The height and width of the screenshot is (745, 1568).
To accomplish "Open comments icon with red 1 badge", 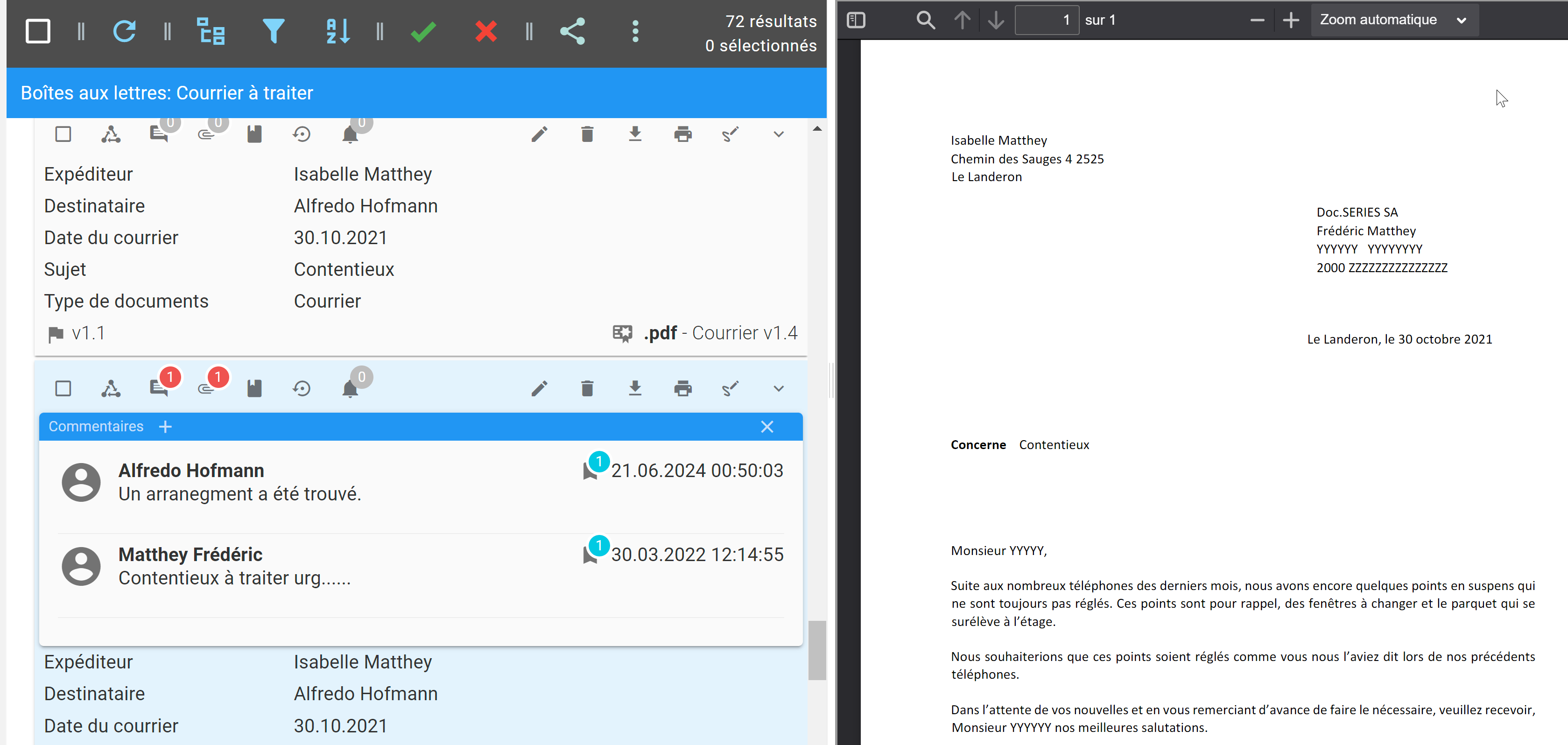I will [160, 388].
